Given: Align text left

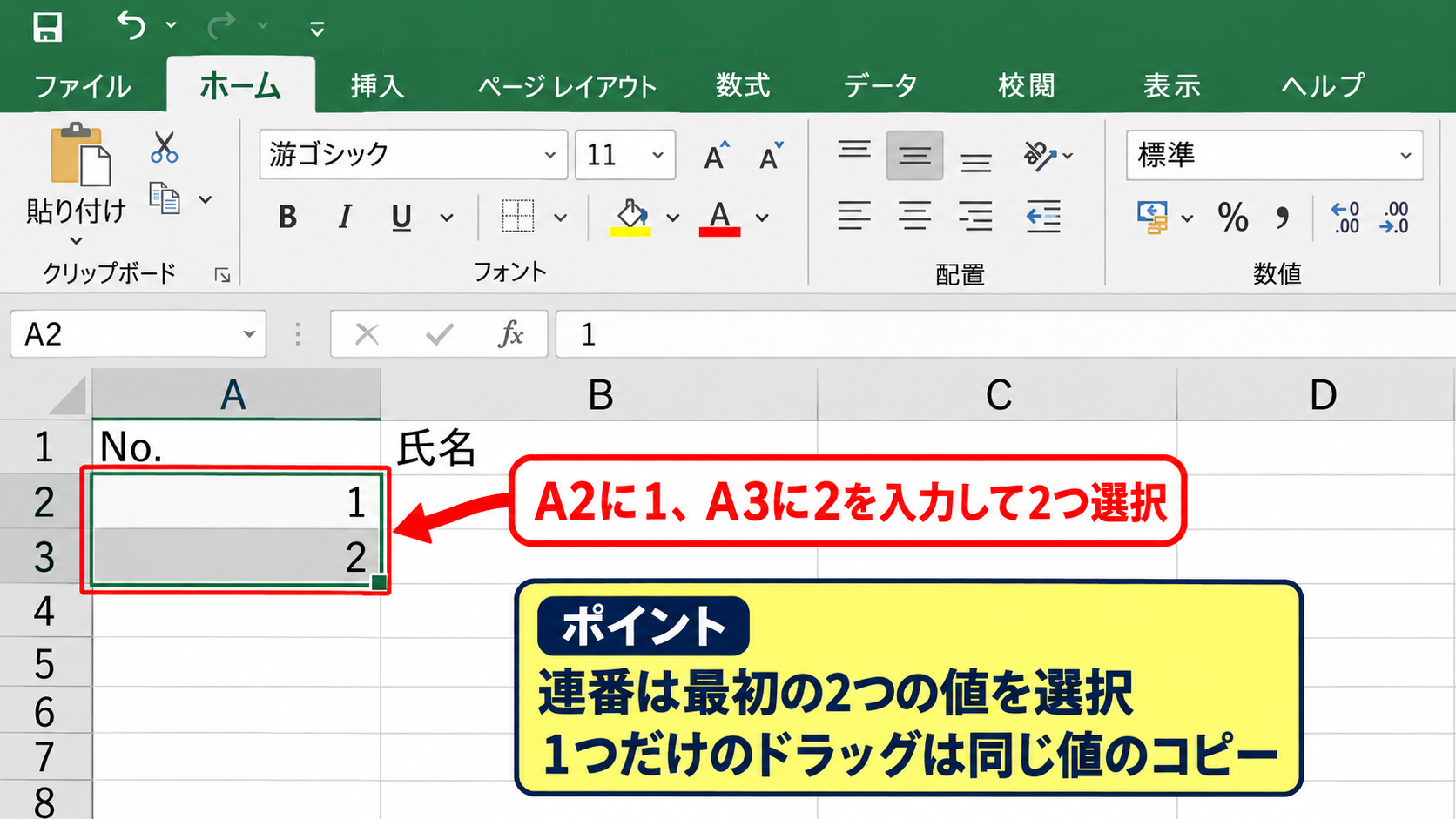Looking at the screenshot, I should coord(854,215).
